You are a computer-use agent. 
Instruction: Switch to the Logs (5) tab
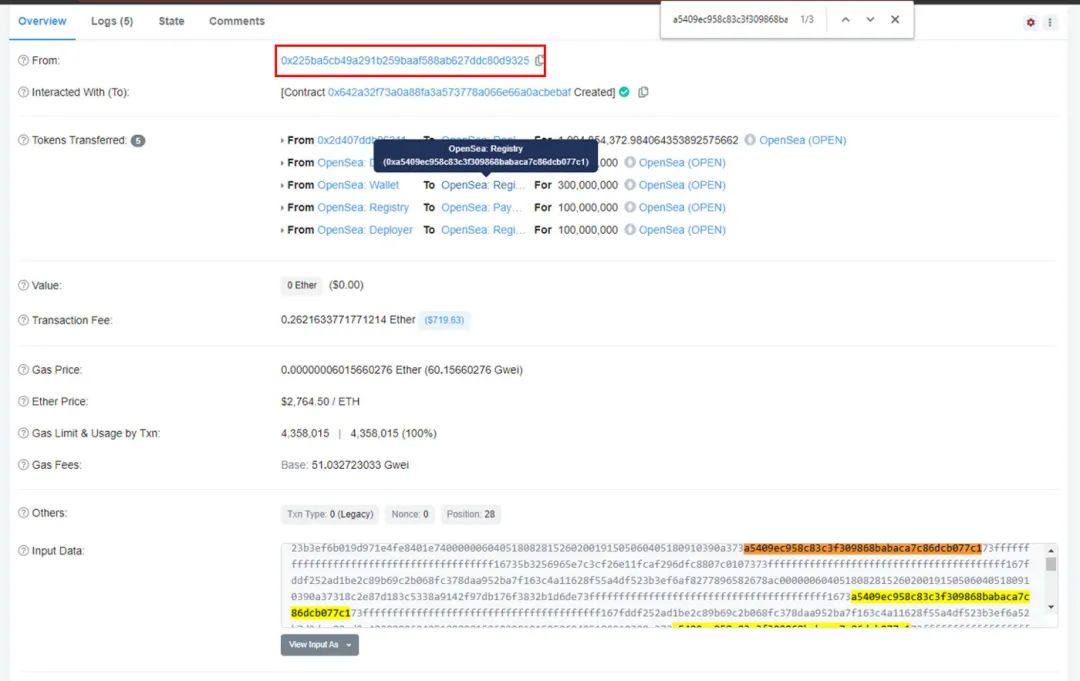click(x=112, y=21)
